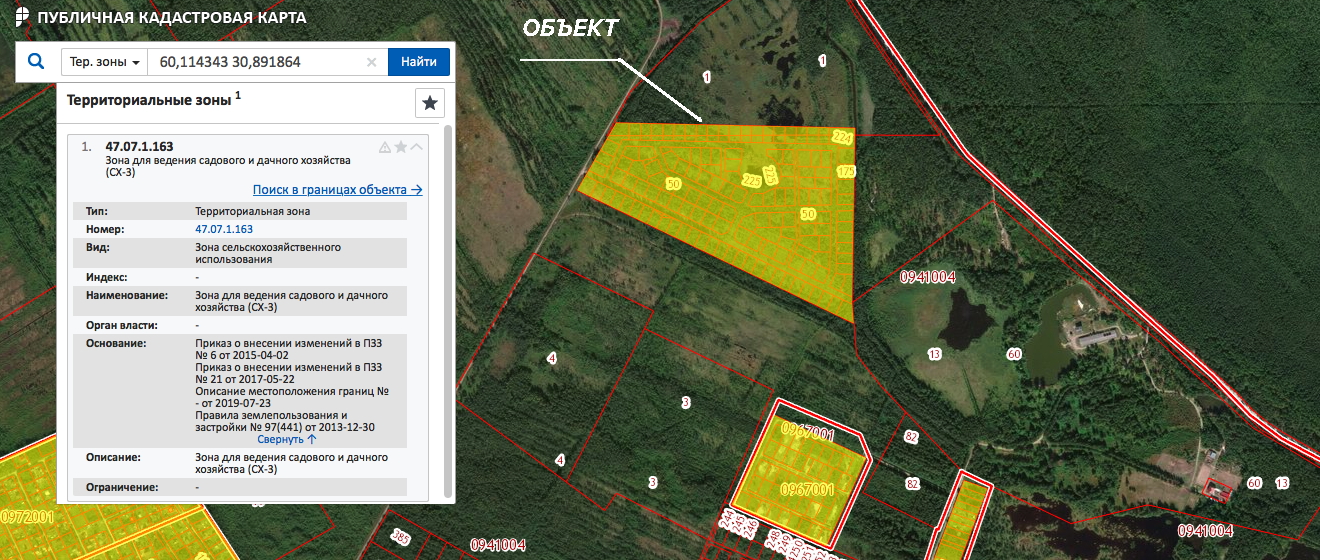
Task: Click the 'ПУБЛИЧНАЯ КАДАСТРОВАЯ КАРТА' title
Action: pos(172,18)
